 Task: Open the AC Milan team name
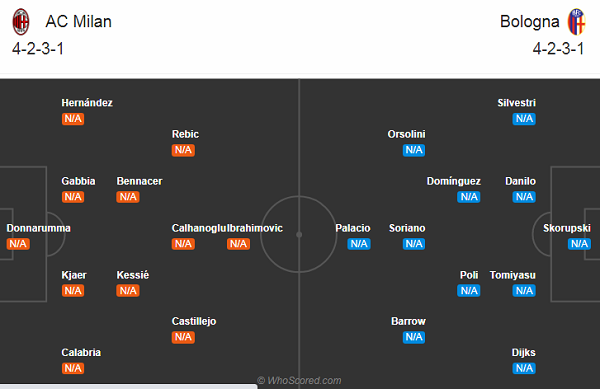tap(78, 21)
